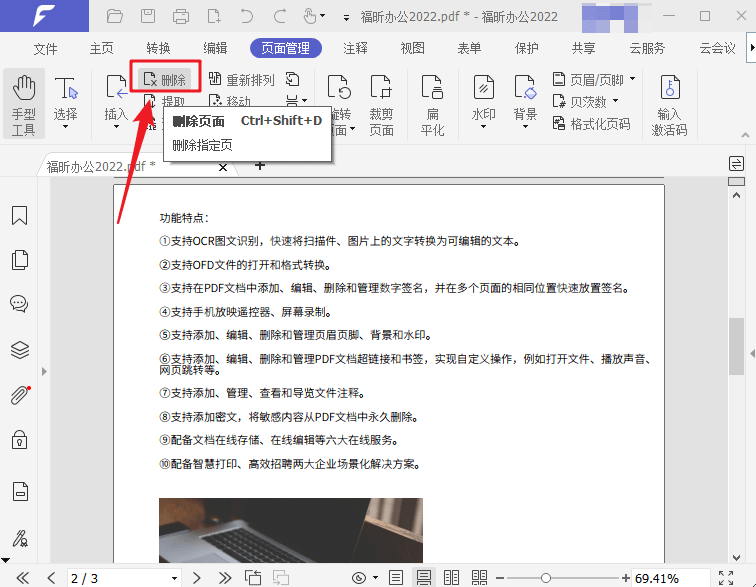Expand the right side panel arrow
Image resolution: width=756 pixels, height=587 pixels.
pyautogui.click(x=752, y=354)
